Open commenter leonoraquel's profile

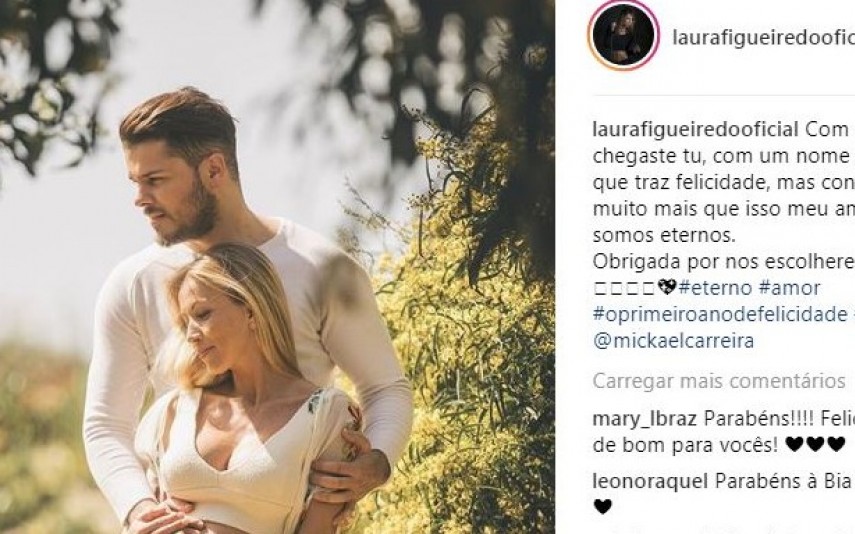(650, 481)
